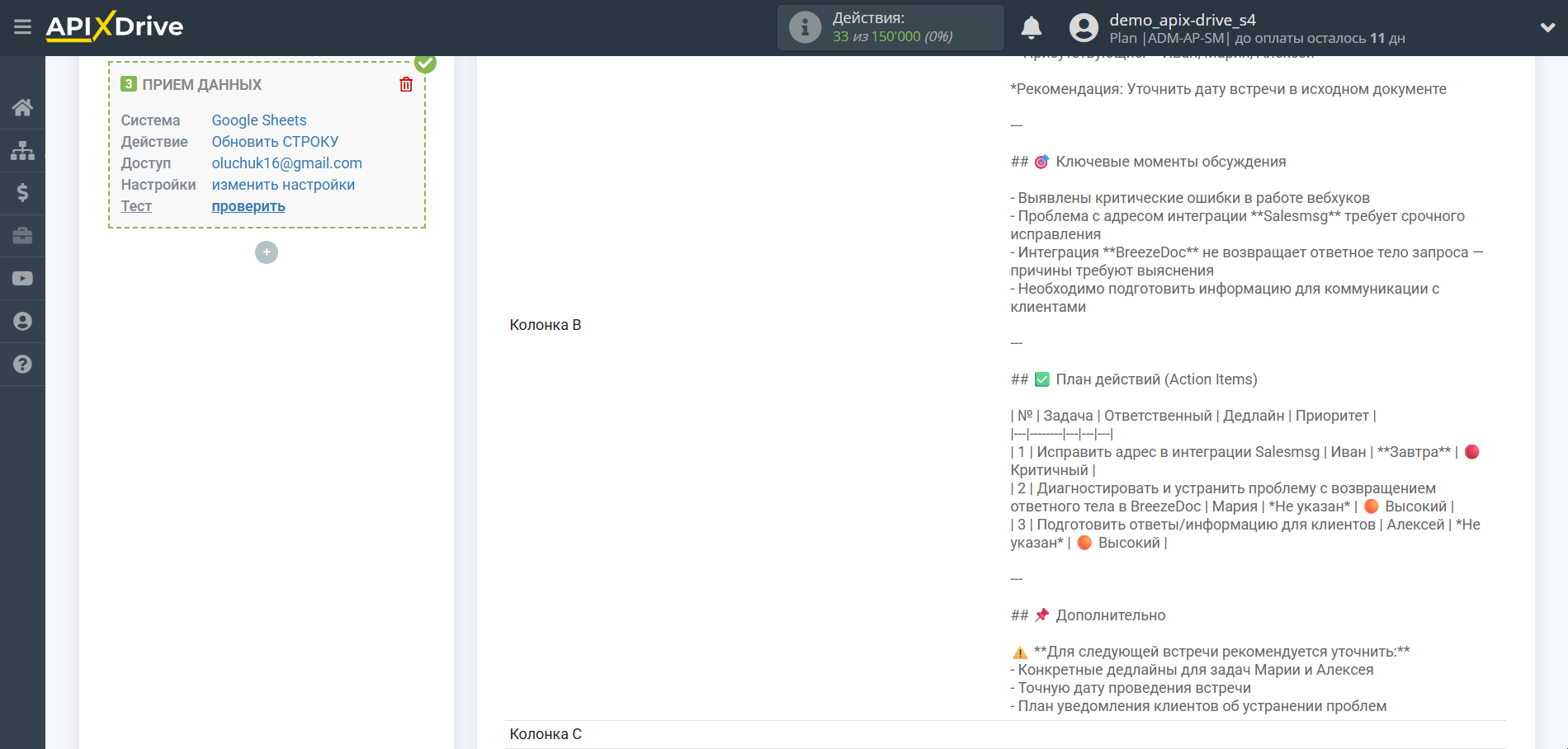
Task: Open the Google Sheets system link
Action: tap(258, 120)
